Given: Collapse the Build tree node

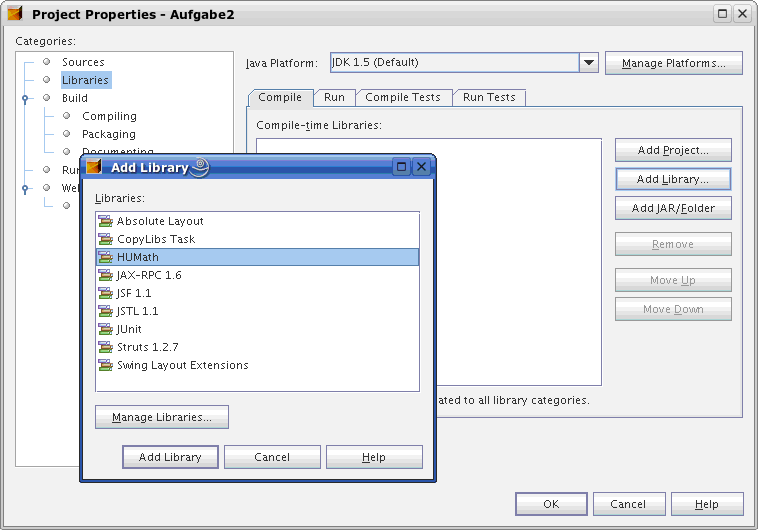Looking at the screenshot, I should [25, 99].
